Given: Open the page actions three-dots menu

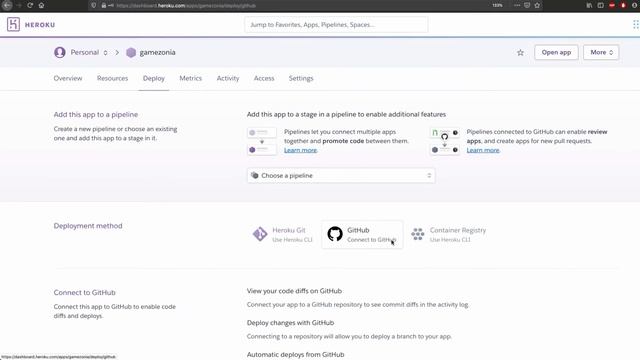Looking at the screenshot, I should [x=517, y=5].
